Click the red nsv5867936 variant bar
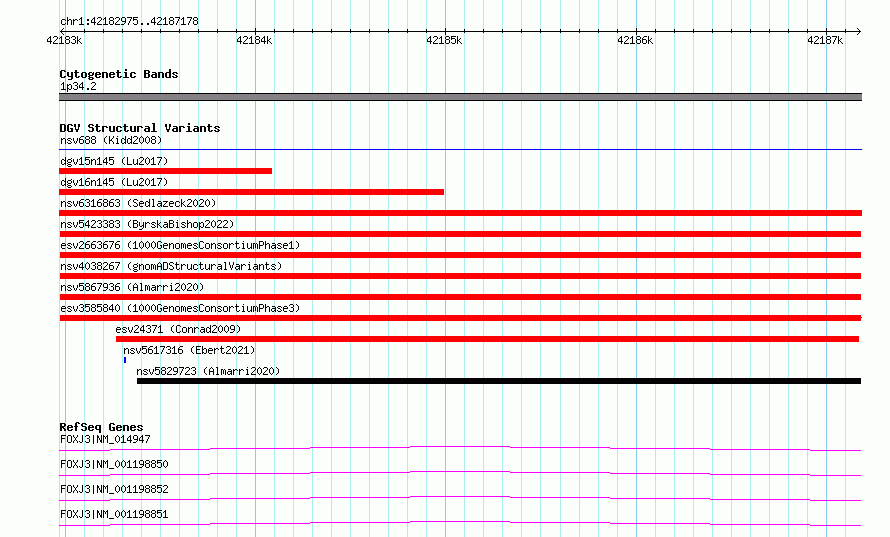The height and width of the screenshot is (537, 890). pos(460,297)
